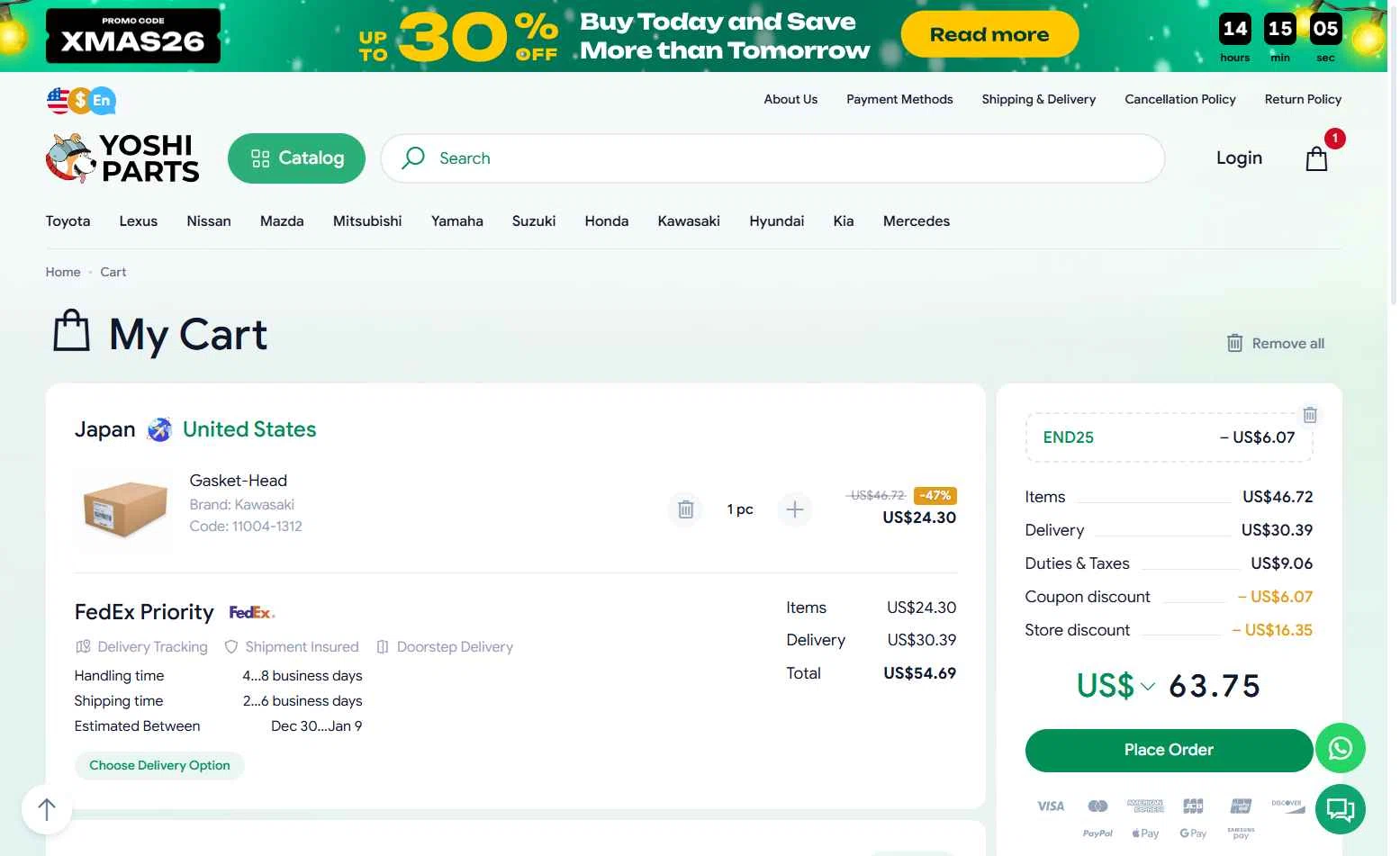Open the About Us page
Image resolution: width=1400 pixels, height=856 pixels.
point(790,100)
